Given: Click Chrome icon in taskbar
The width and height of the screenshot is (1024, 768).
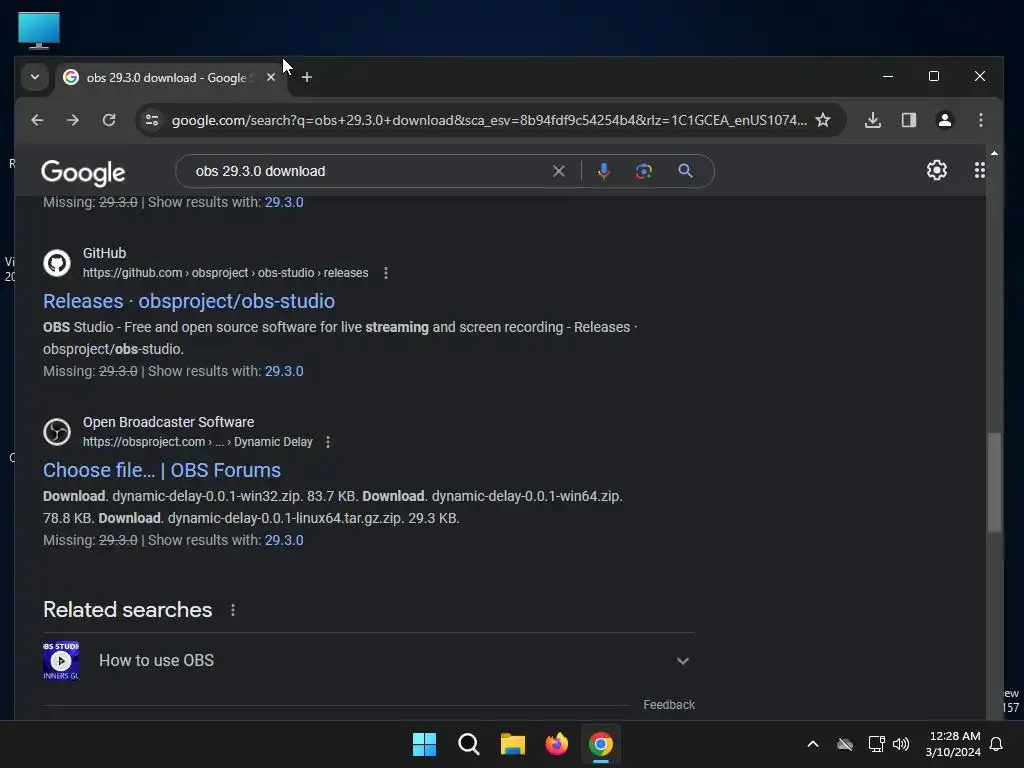Looking at the screenshot, I should pos(601,744).
